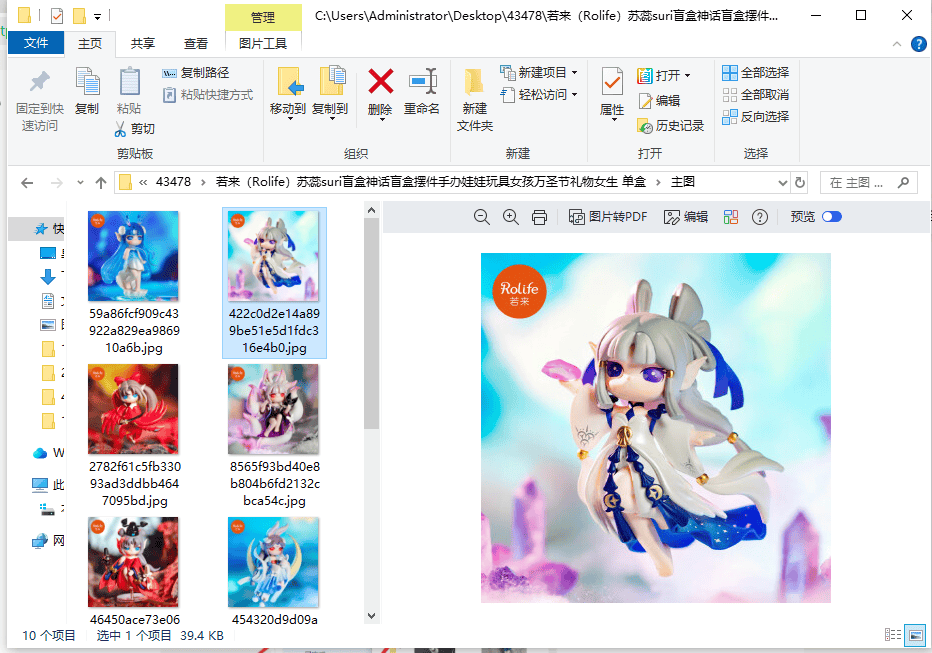Viewport: 932px width, 653px height.
Task: Select thumbnail 454320d9d09a image
Action: pyautogui.click(x=273, y=562)
